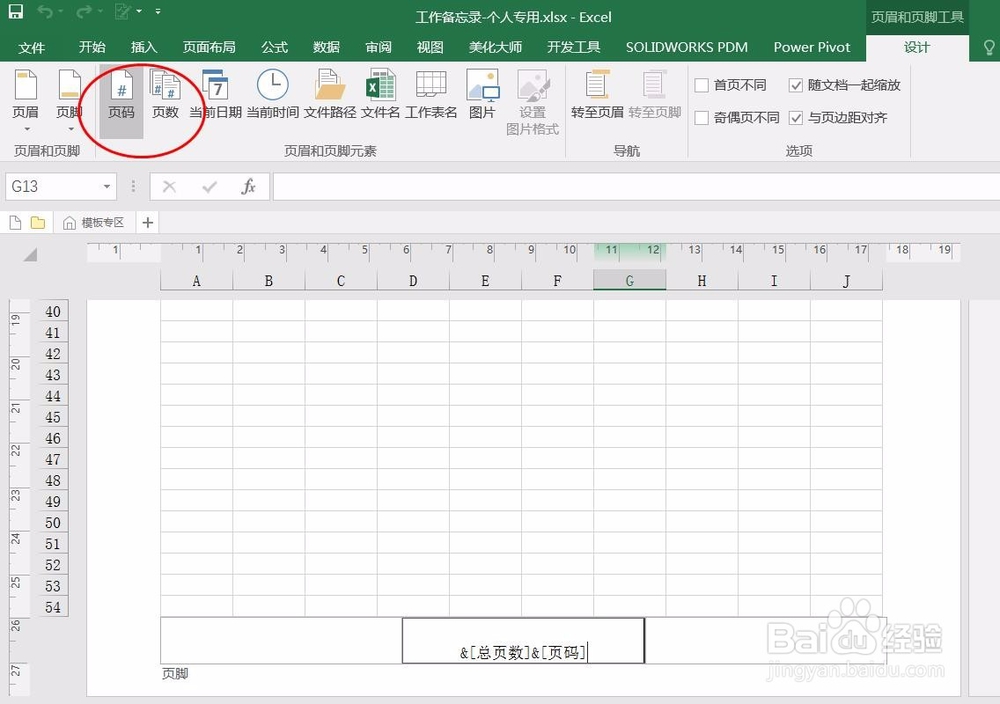Check 奇偶页不同 for odd/even pages
Viewport: 1000px width, 704px height.
702,117
